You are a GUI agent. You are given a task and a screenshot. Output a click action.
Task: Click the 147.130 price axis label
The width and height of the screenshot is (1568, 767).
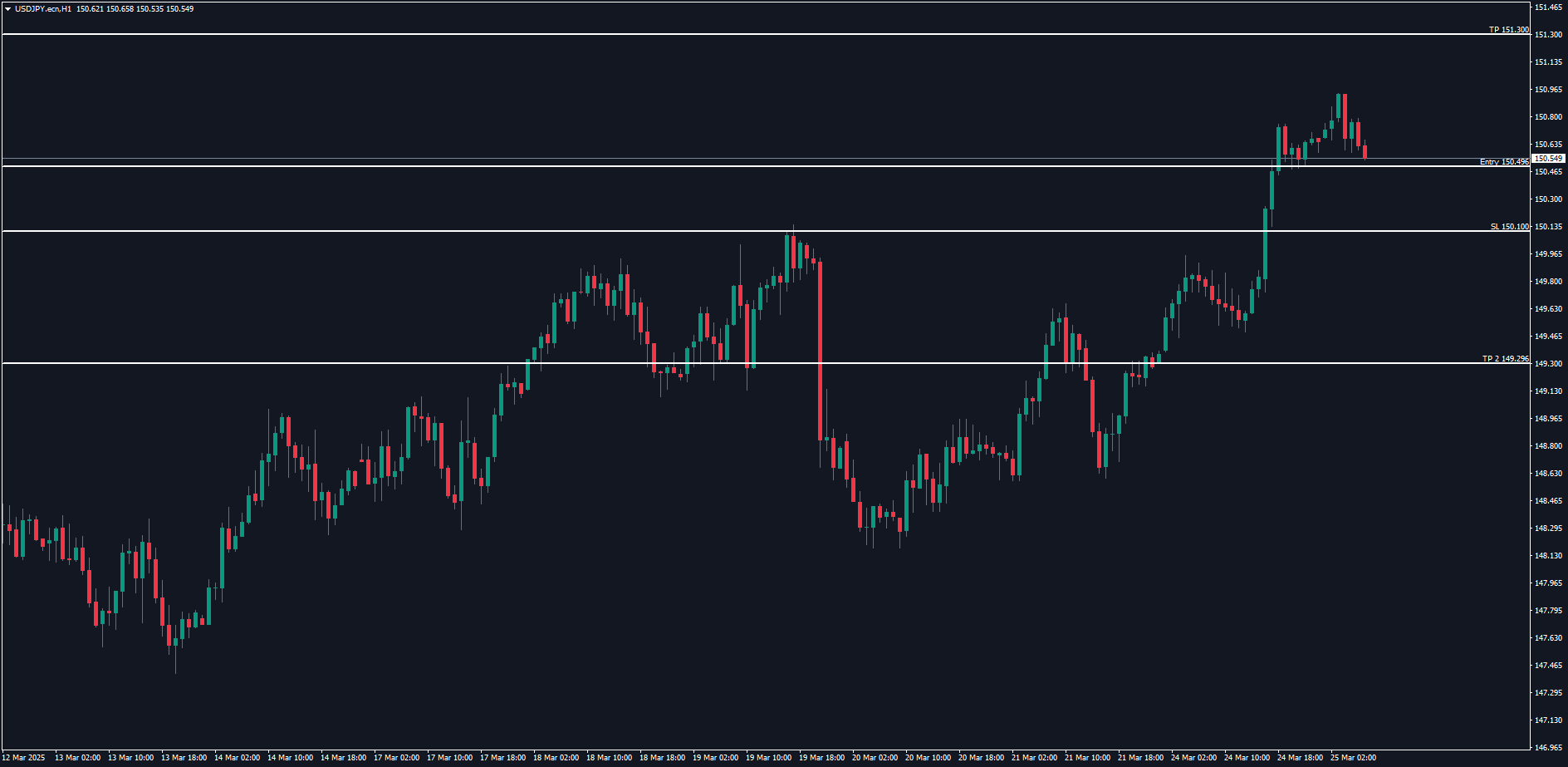(1548, 720)
